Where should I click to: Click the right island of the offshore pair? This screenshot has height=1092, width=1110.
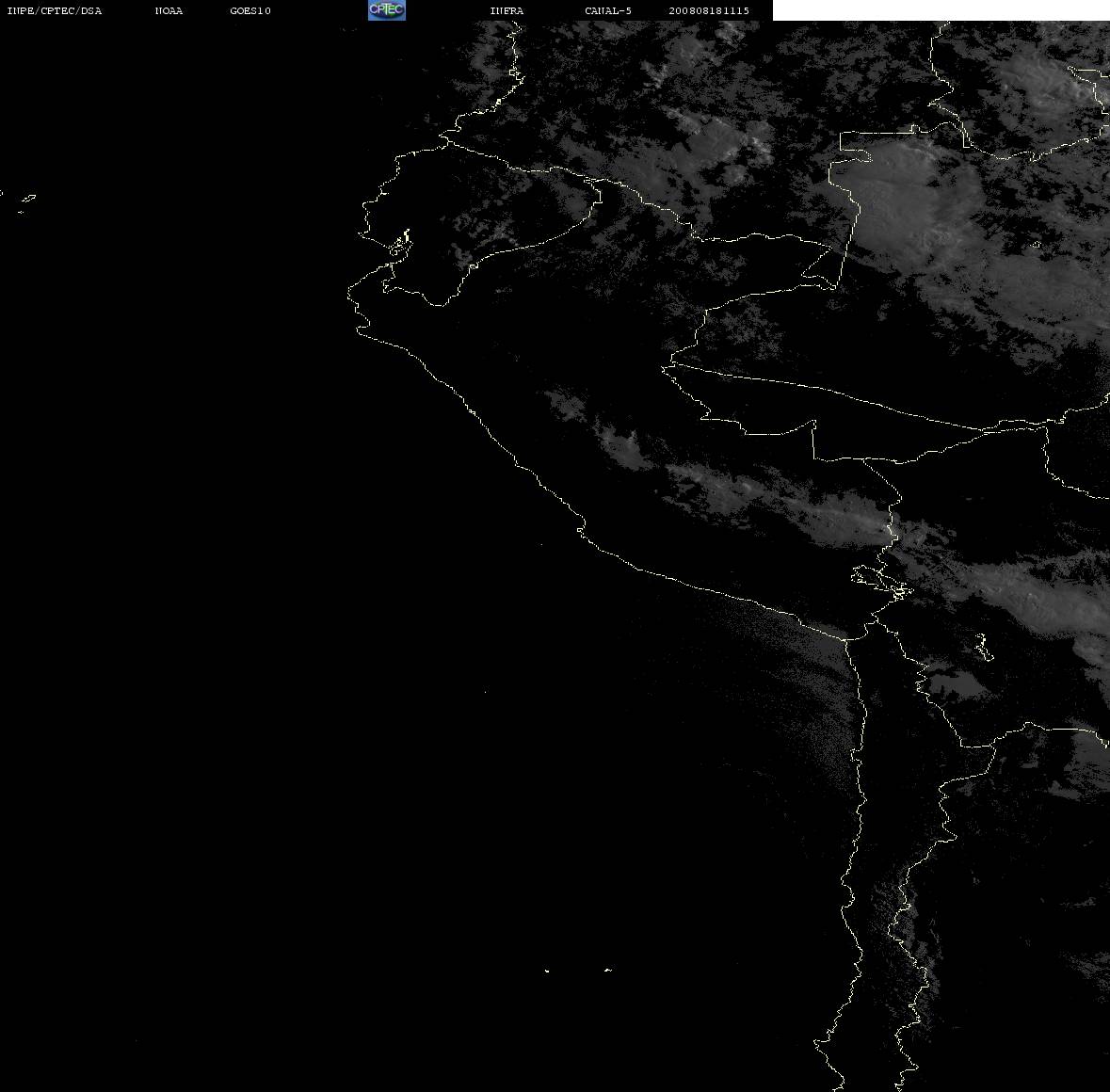[607, 970]
